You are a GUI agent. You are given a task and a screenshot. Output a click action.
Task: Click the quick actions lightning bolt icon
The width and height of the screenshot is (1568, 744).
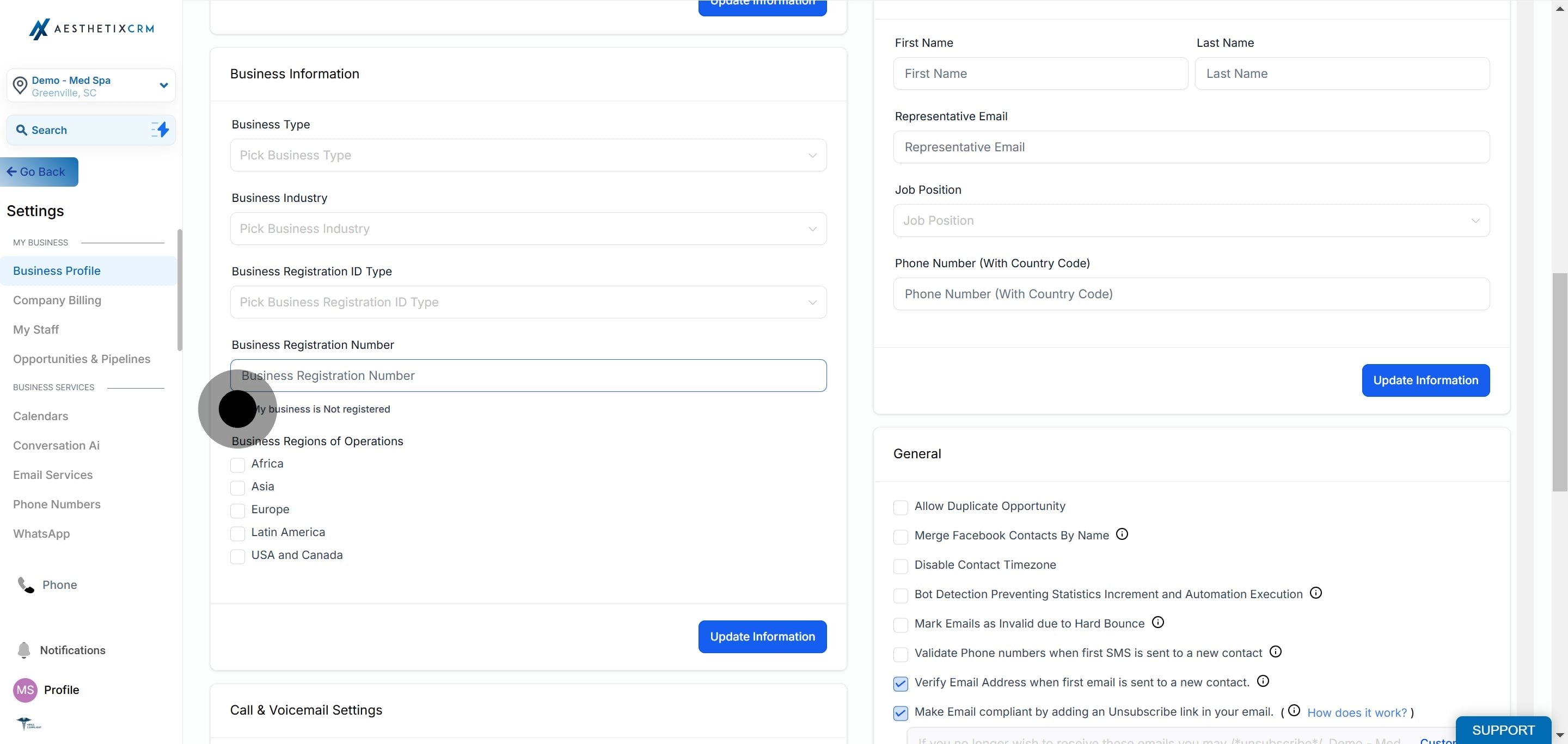pyautogui.click(x=160, y=130)
